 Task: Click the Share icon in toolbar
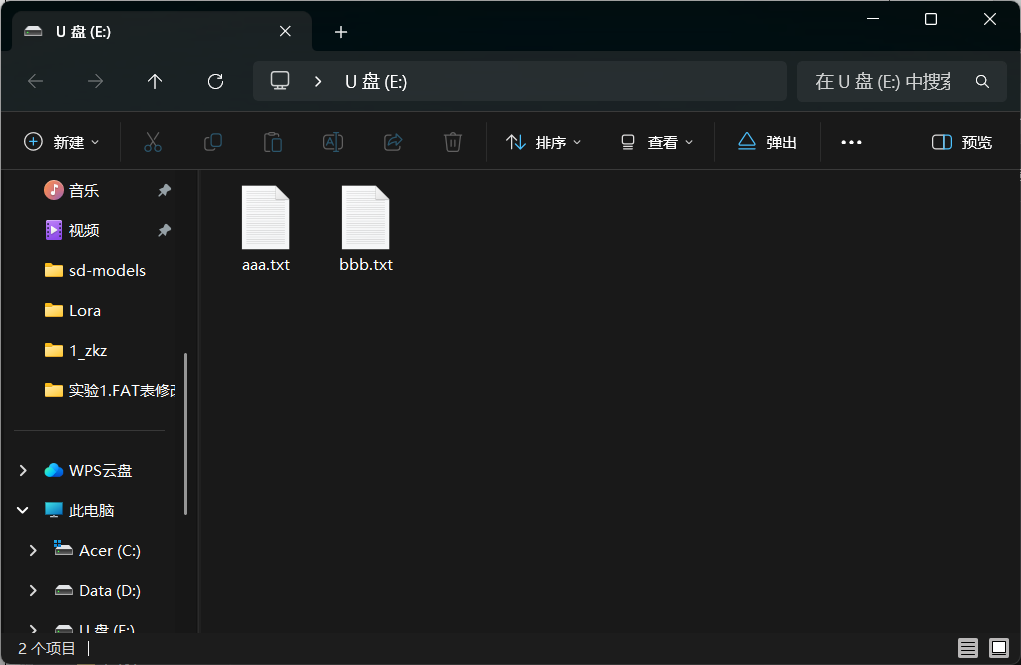(393, 142)
